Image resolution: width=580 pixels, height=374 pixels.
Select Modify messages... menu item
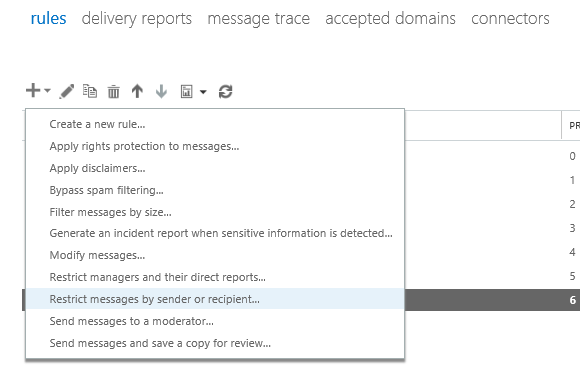[215, 255]
